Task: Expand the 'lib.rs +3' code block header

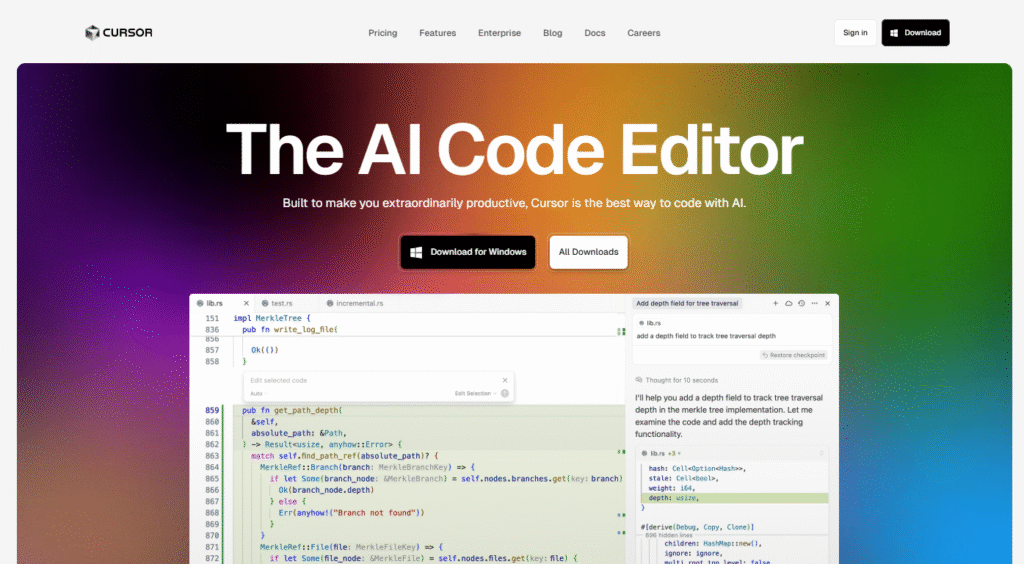Action: click(x=731, y=453)
